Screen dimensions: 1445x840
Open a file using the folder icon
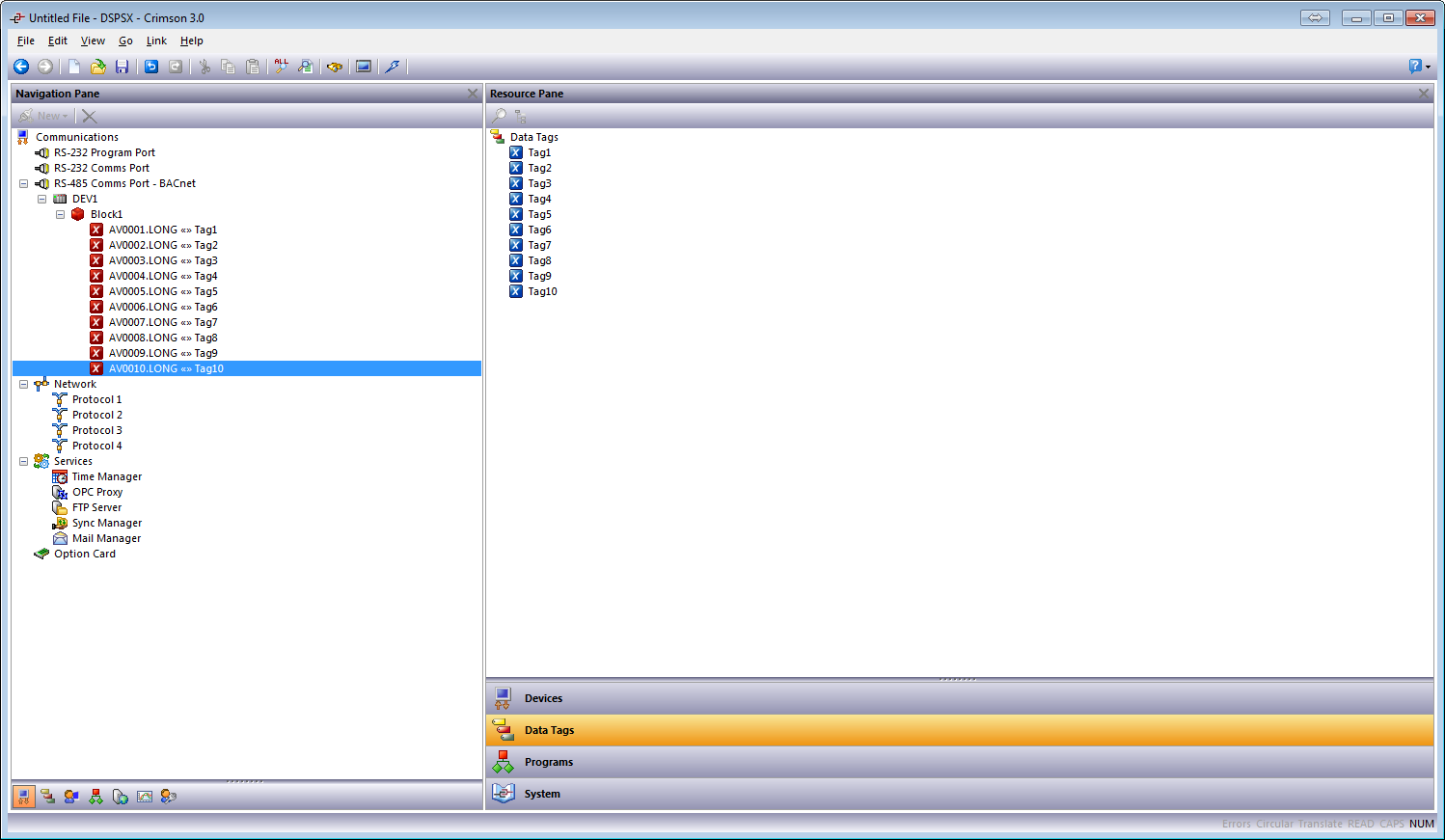98,67
